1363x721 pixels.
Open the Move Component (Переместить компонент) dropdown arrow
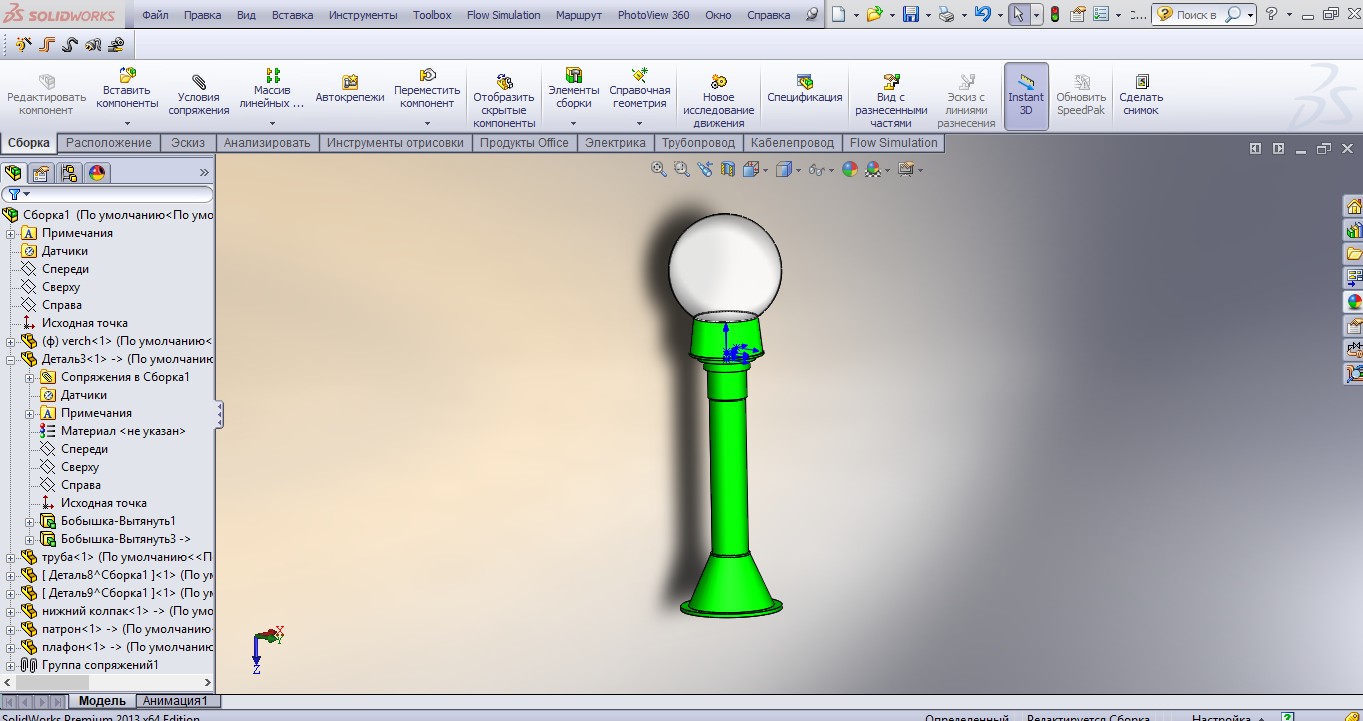(427, 124)
